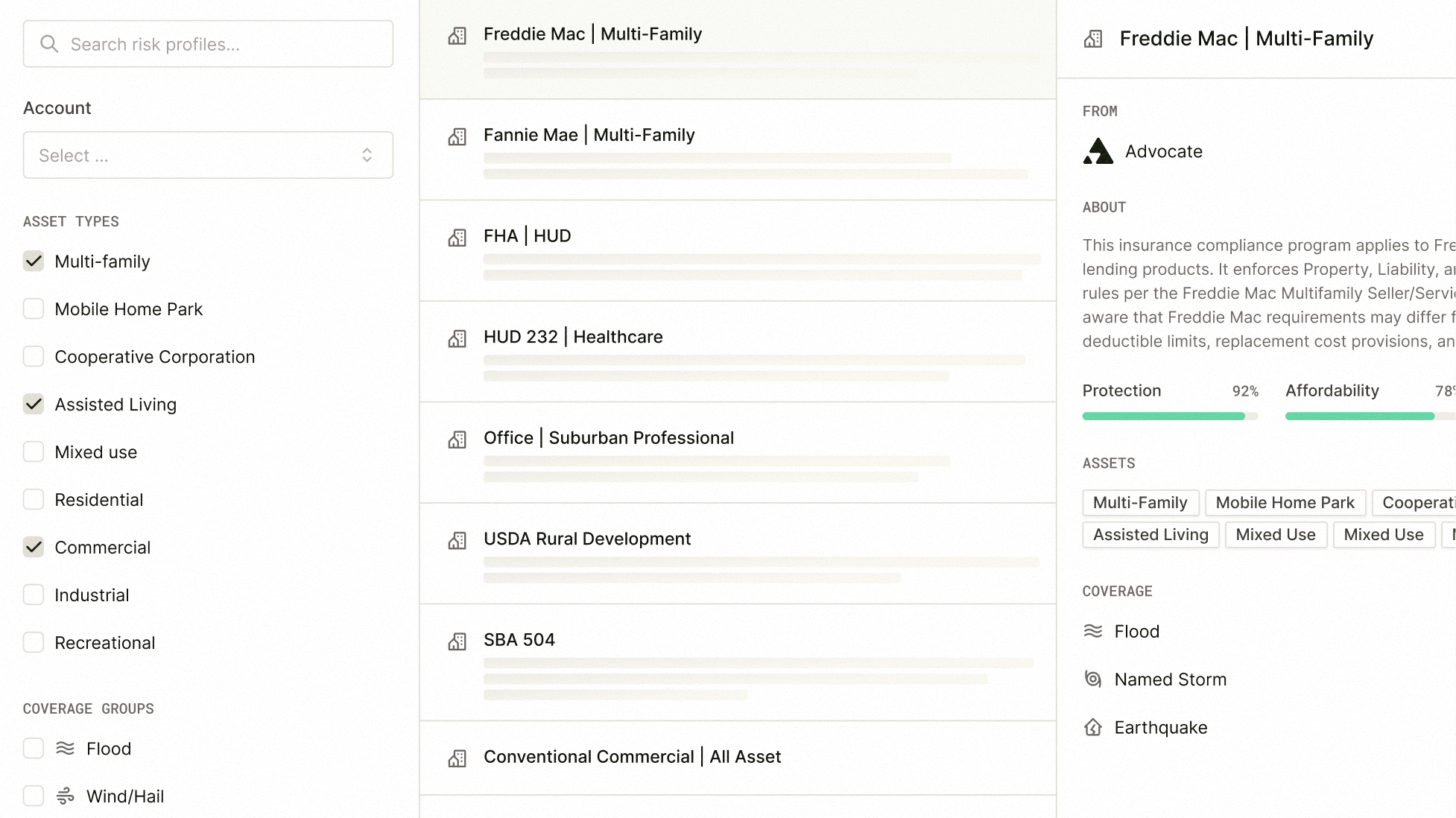Image resolution: width=1456 pixels, height=818 pixels.
Task: Click the Earthquake house icon
Action: click(x=1093, y=727)
